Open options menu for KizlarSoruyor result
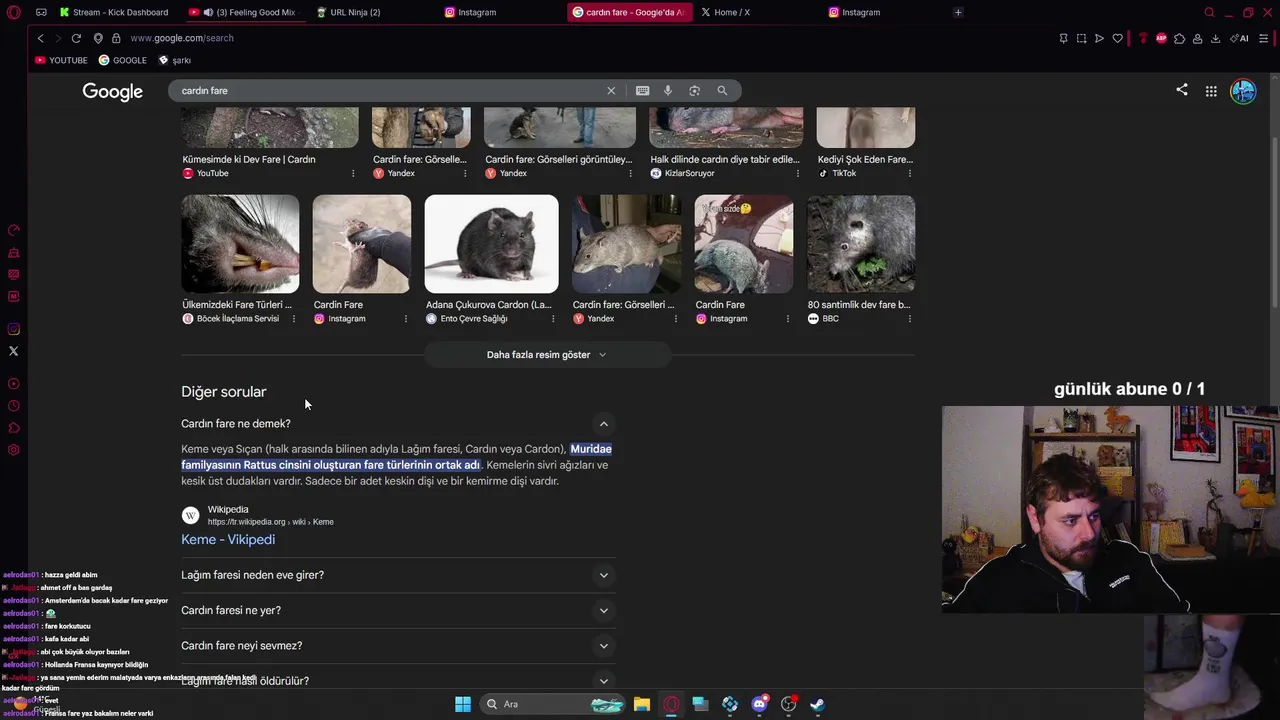Viewport: 1280px width, 720px height. pyautogui.click(x=797, y=173)
